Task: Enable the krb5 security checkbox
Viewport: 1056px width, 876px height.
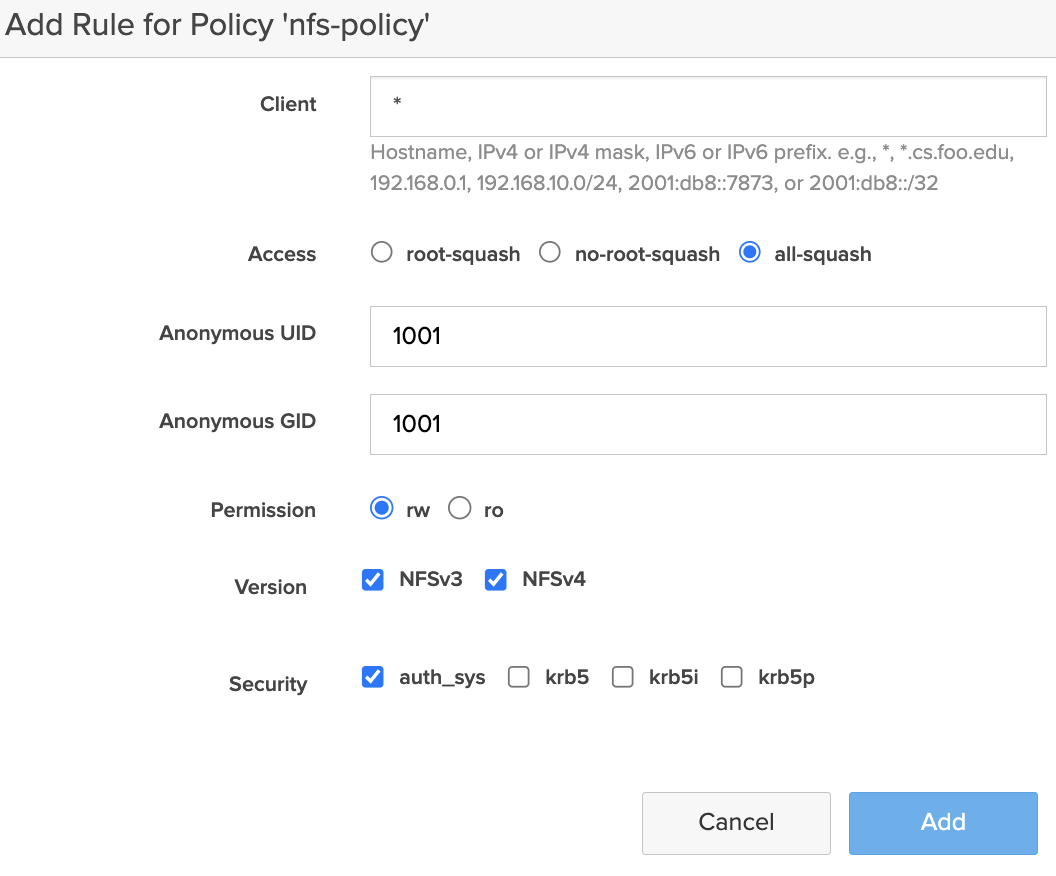Action: [x=519, y=677]
